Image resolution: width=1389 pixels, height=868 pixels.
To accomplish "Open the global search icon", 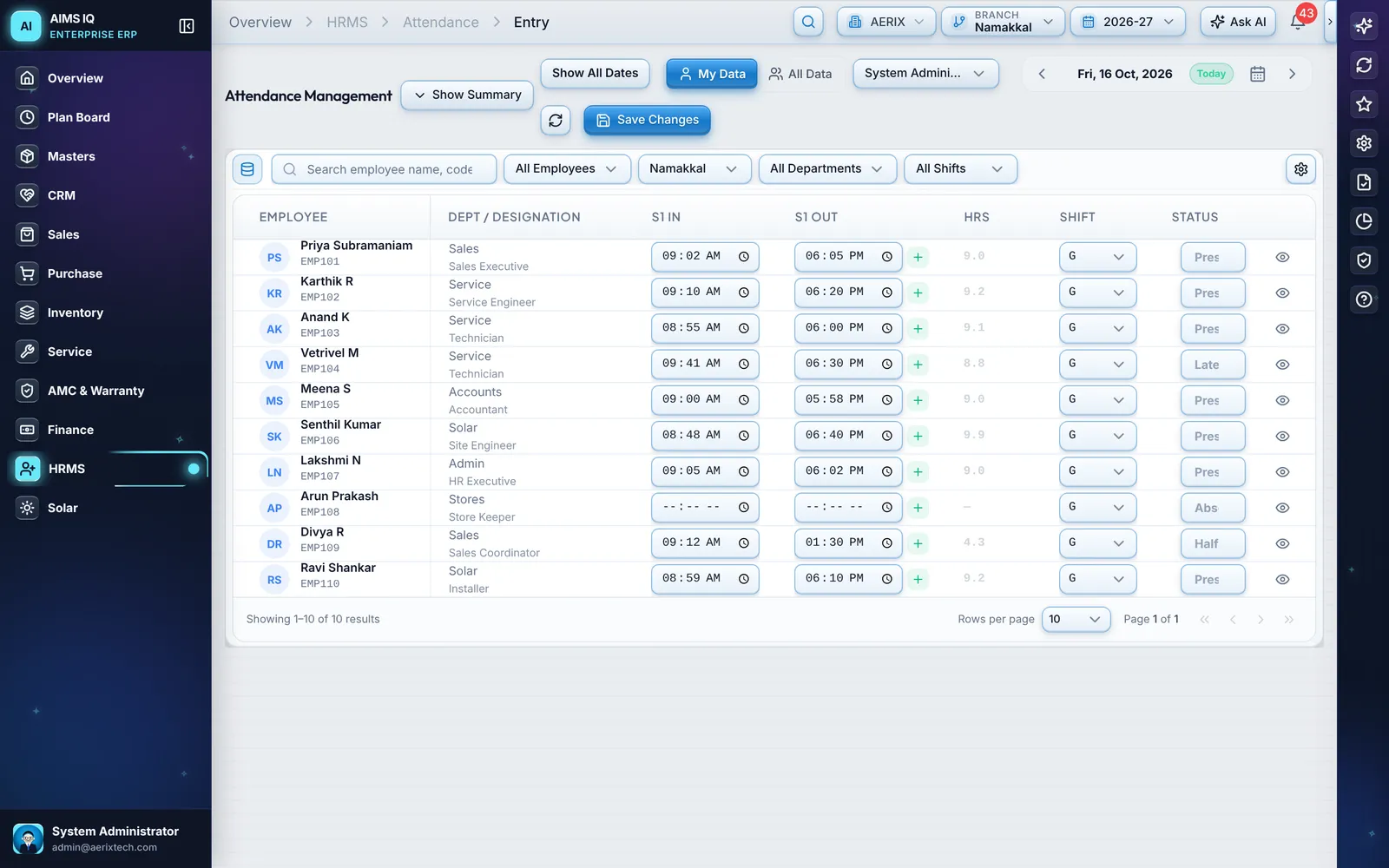I will [x=808, y=22].
